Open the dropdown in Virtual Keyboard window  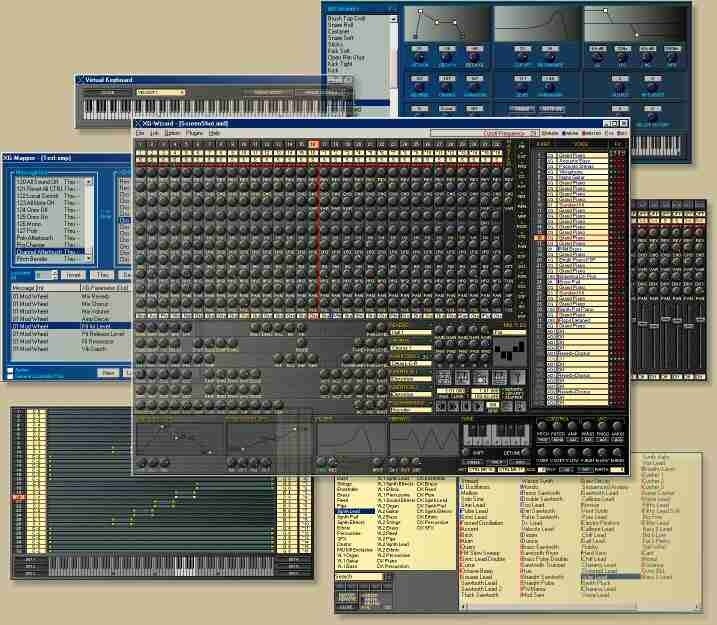pos(161,92)
